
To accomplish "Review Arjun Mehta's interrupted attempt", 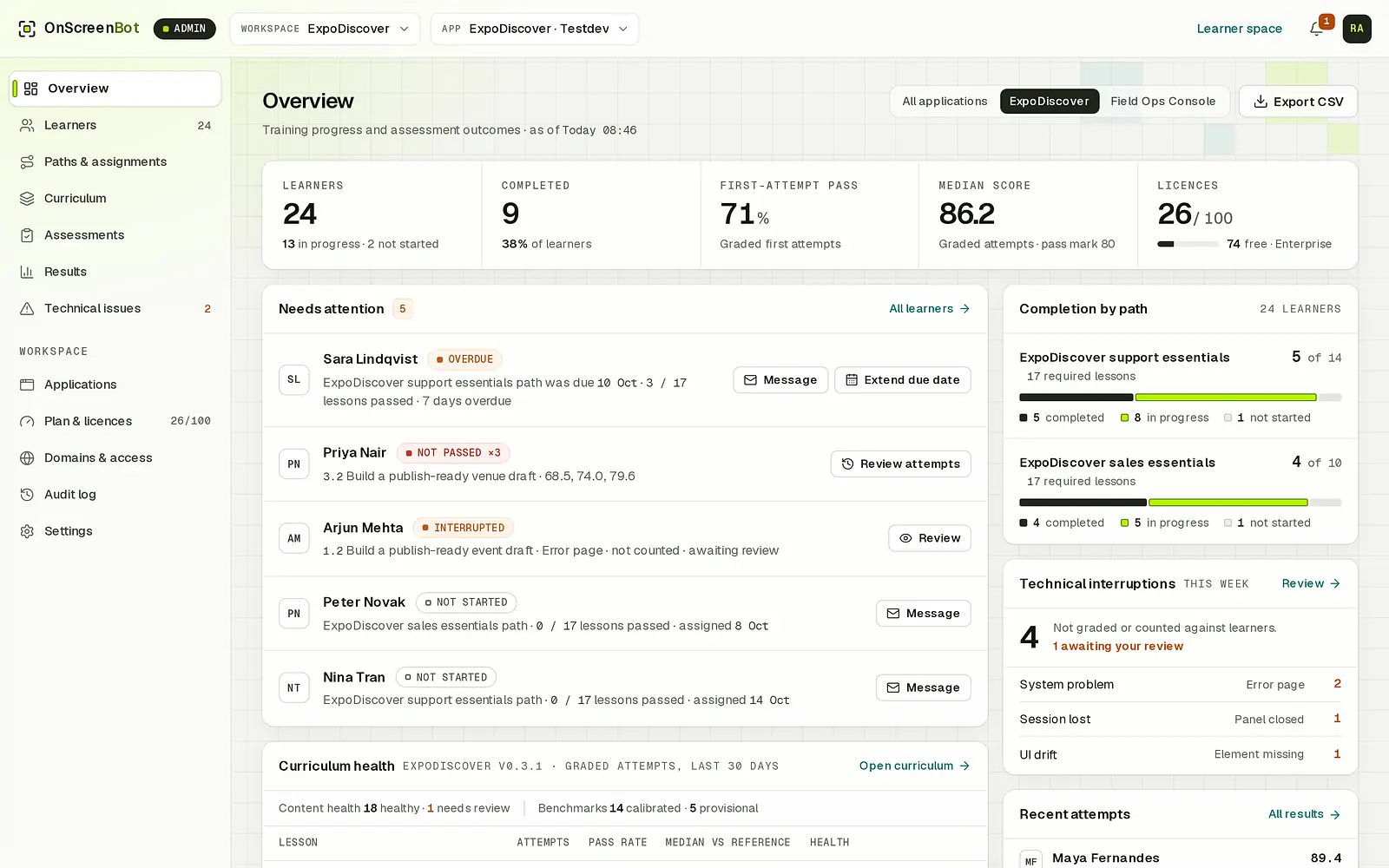I will coord(930,538).
